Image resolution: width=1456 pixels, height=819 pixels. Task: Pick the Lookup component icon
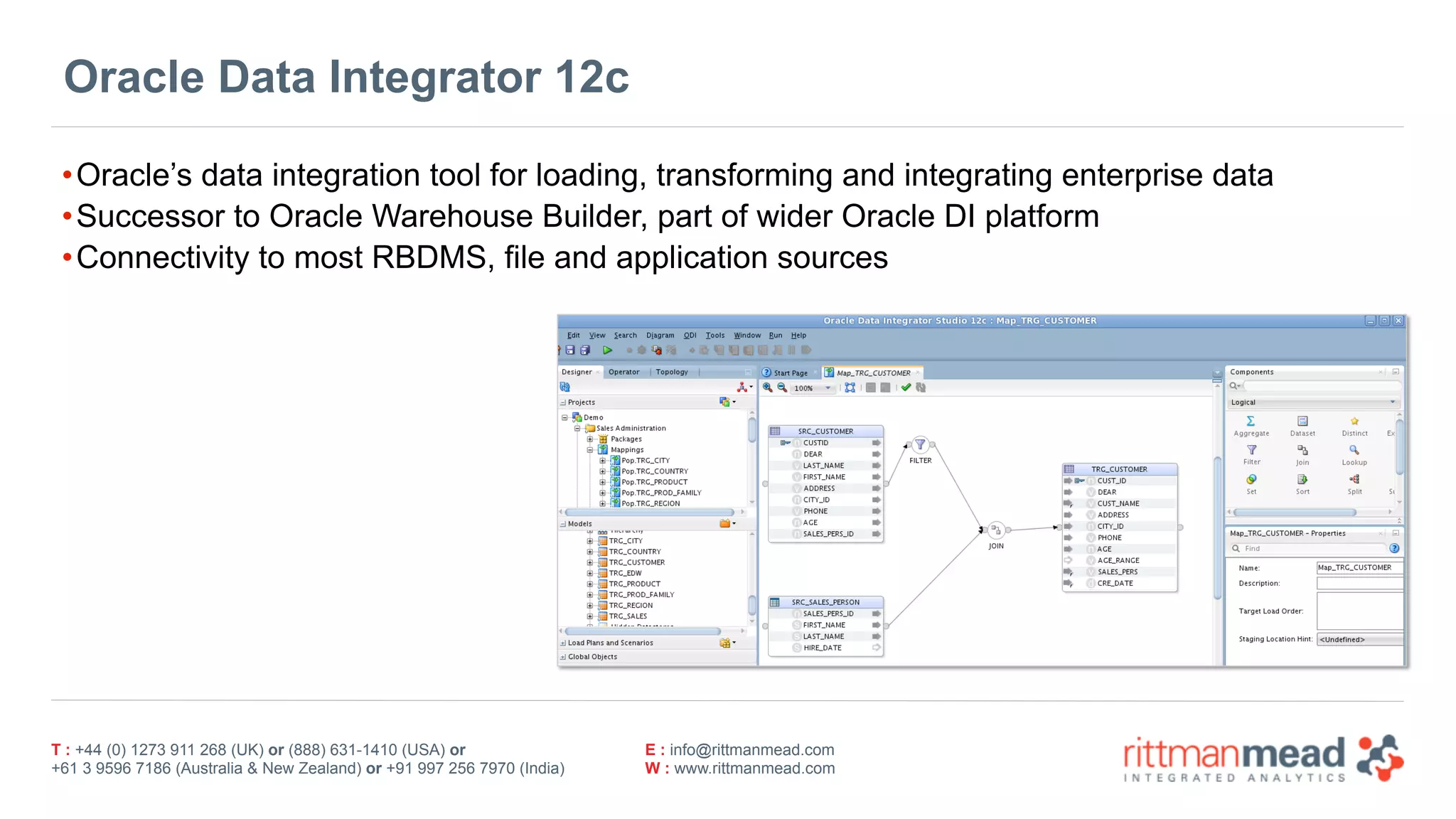(x=1354, y=451)
